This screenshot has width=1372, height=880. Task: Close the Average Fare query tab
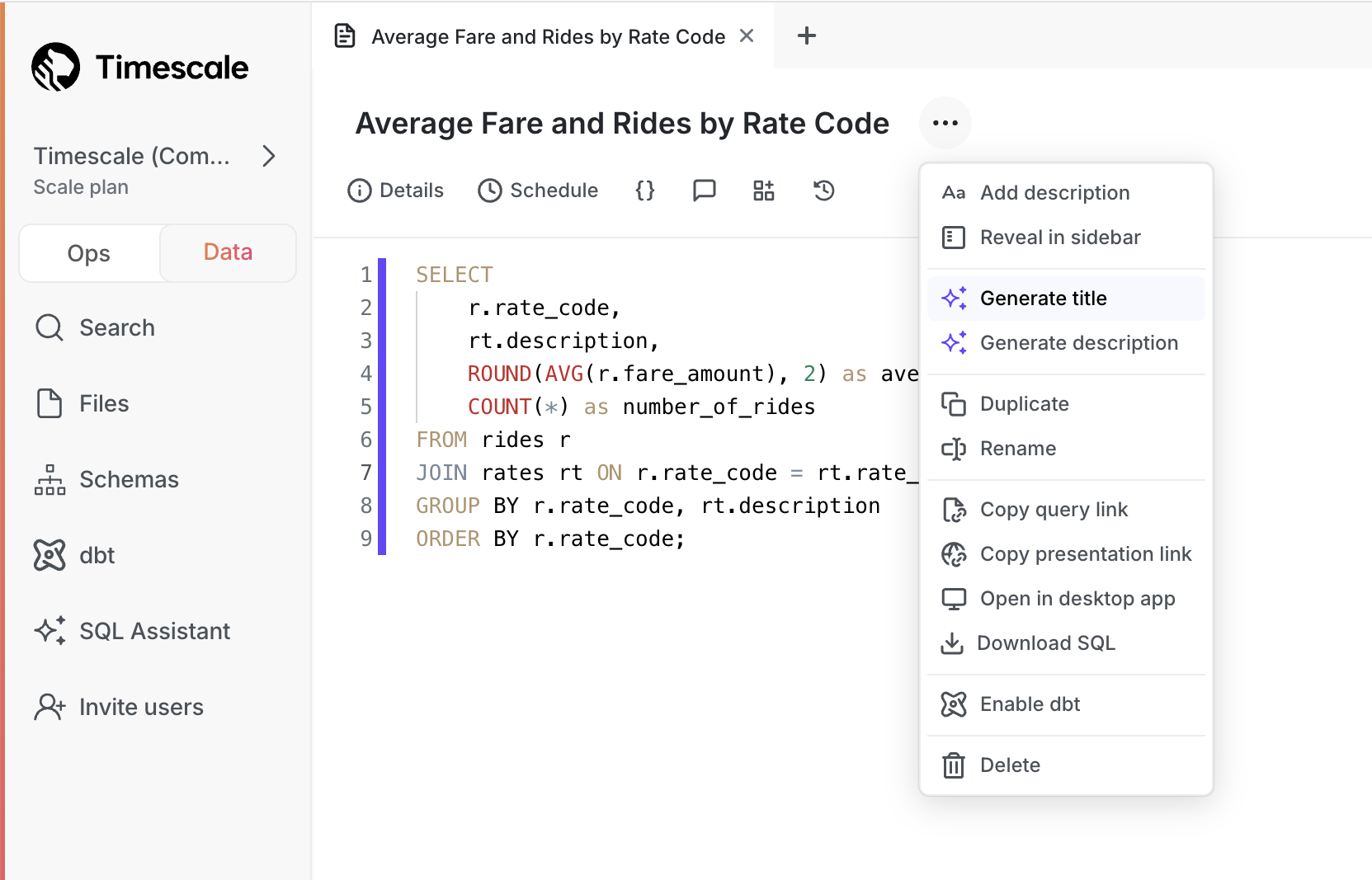[747, 36]
